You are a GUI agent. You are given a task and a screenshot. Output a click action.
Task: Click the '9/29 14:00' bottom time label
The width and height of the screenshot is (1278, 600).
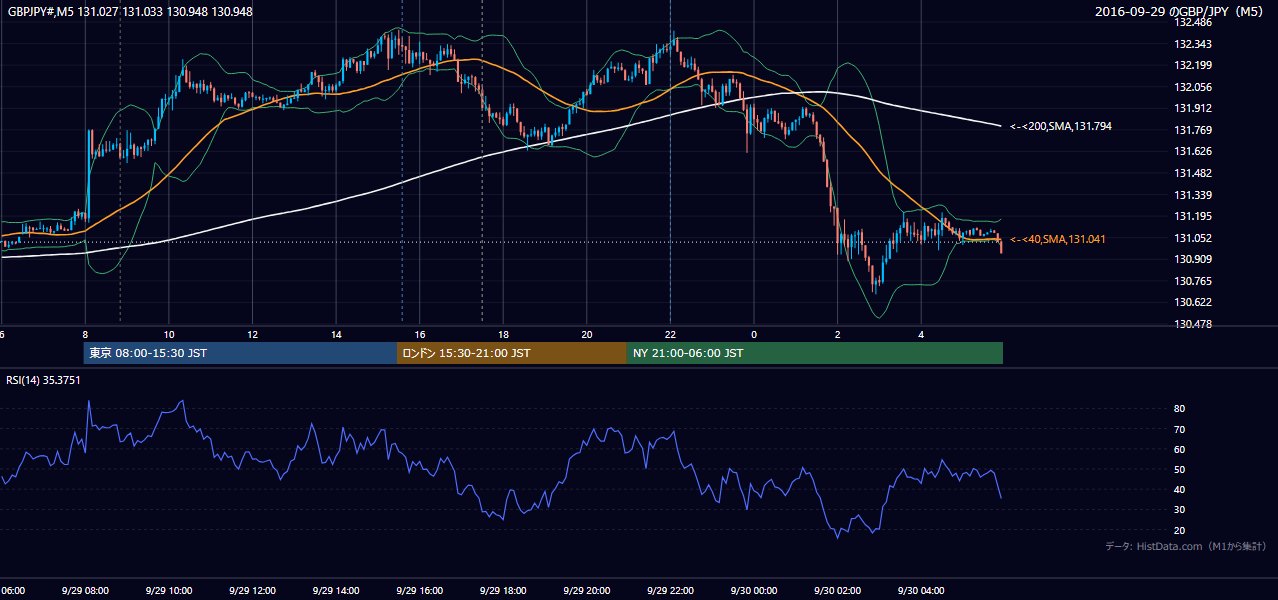coord(335,590)
